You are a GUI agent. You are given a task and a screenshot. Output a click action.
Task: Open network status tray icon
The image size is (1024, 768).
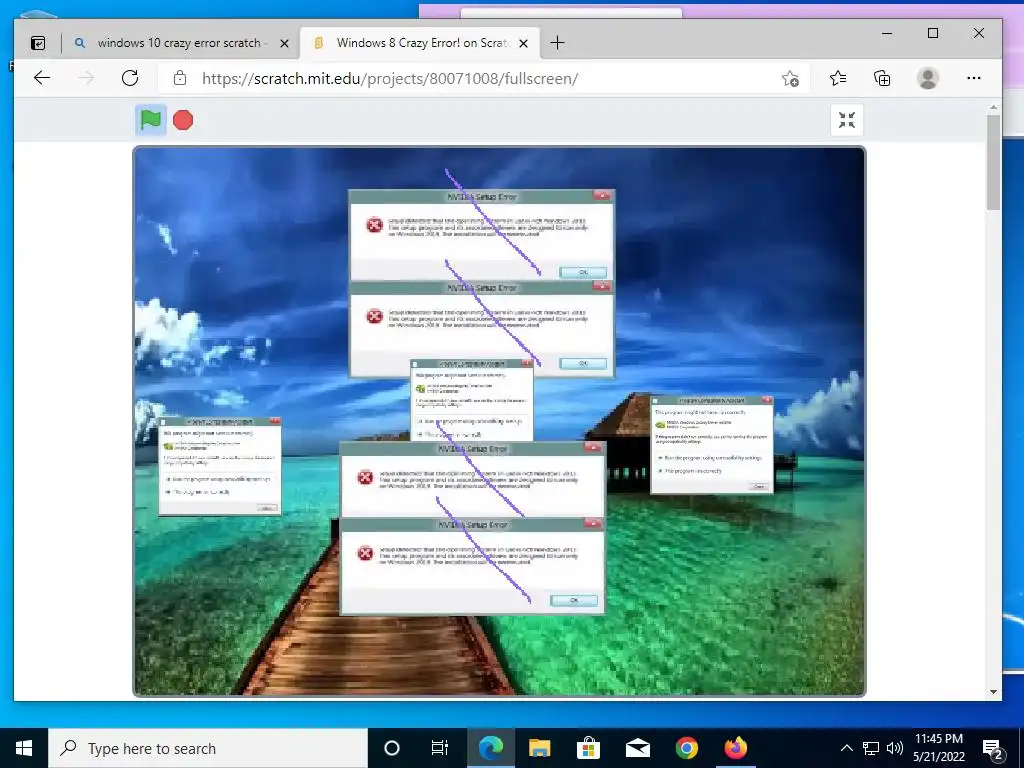pyautogui.click(x=871, y=748)
